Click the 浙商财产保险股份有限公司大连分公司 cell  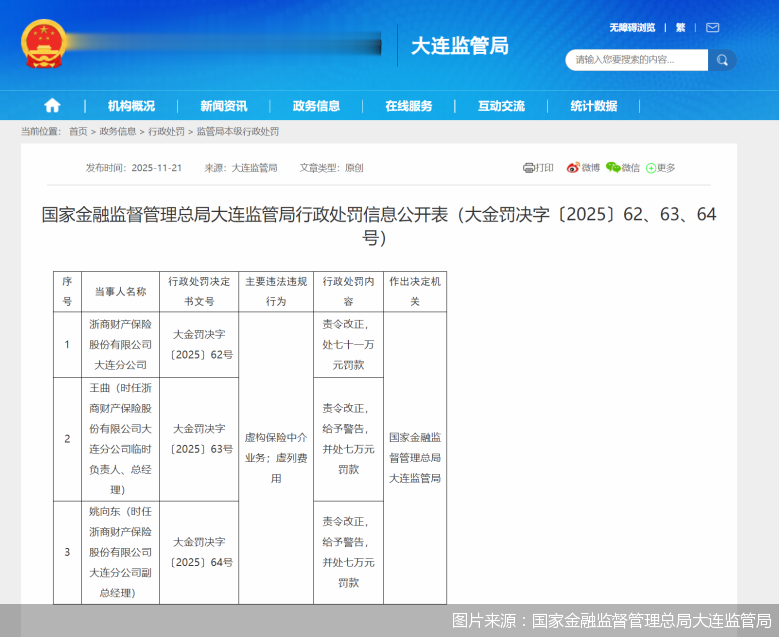pyautogui.click(x=120, y=345)
